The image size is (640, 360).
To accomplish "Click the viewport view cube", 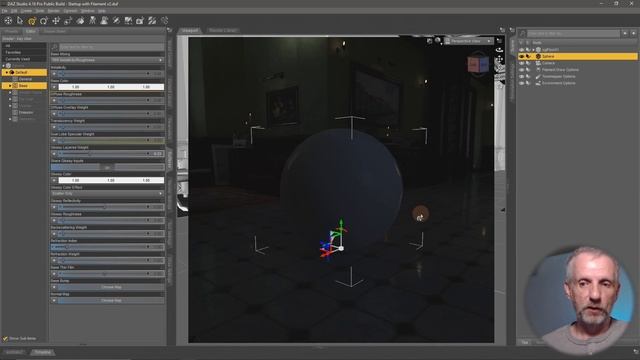I will tap(478, 64).
